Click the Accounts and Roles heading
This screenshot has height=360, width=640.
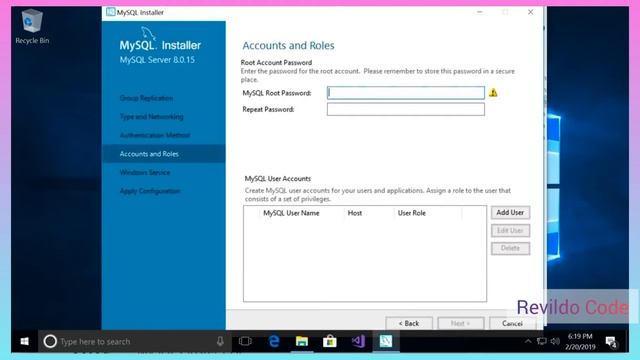click(x=288, y=45)
